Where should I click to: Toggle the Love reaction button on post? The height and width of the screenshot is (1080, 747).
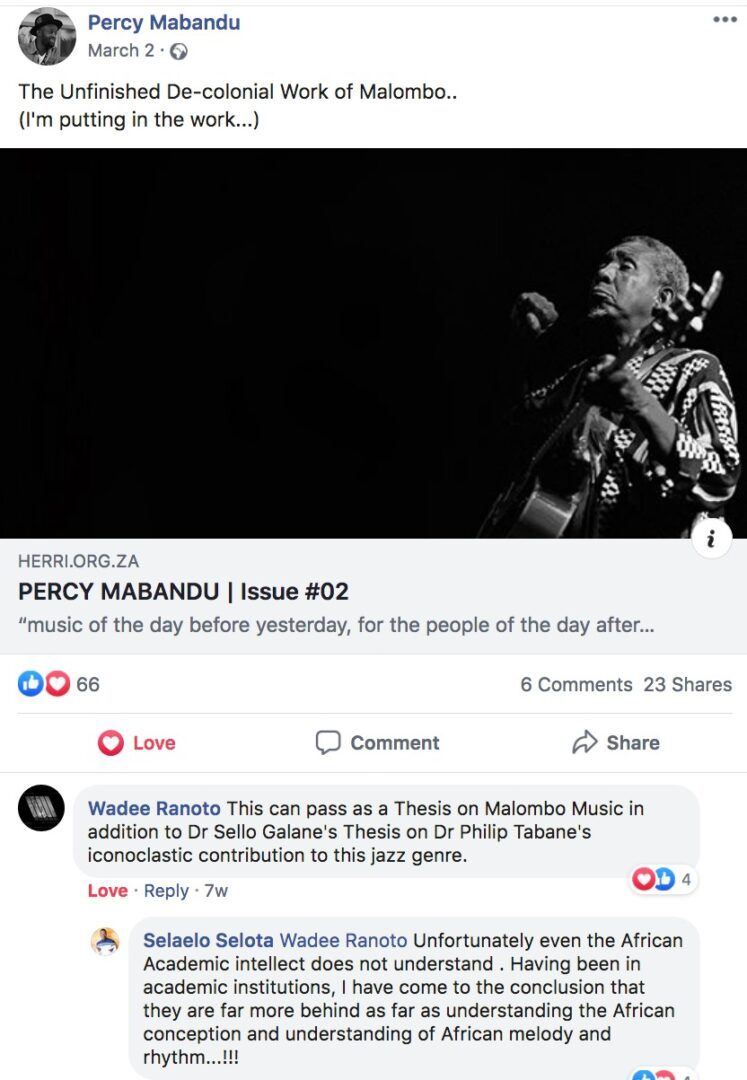pos(137,743)
